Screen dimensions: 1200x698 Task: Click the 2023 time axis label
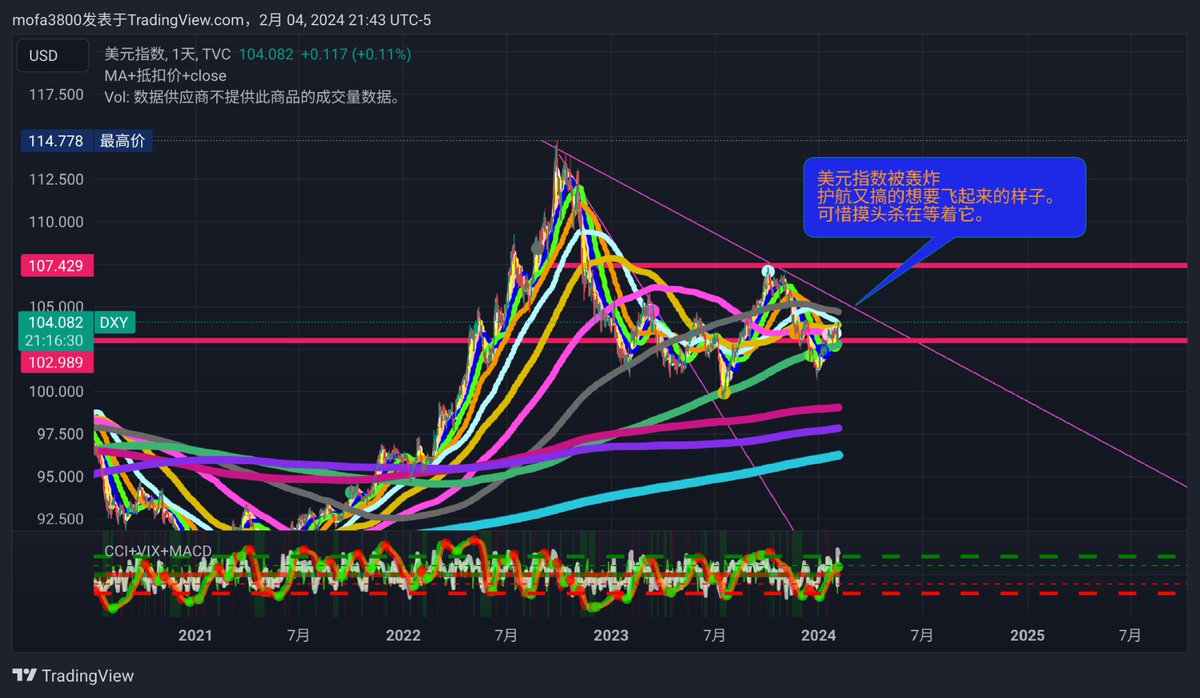[611, 635]
